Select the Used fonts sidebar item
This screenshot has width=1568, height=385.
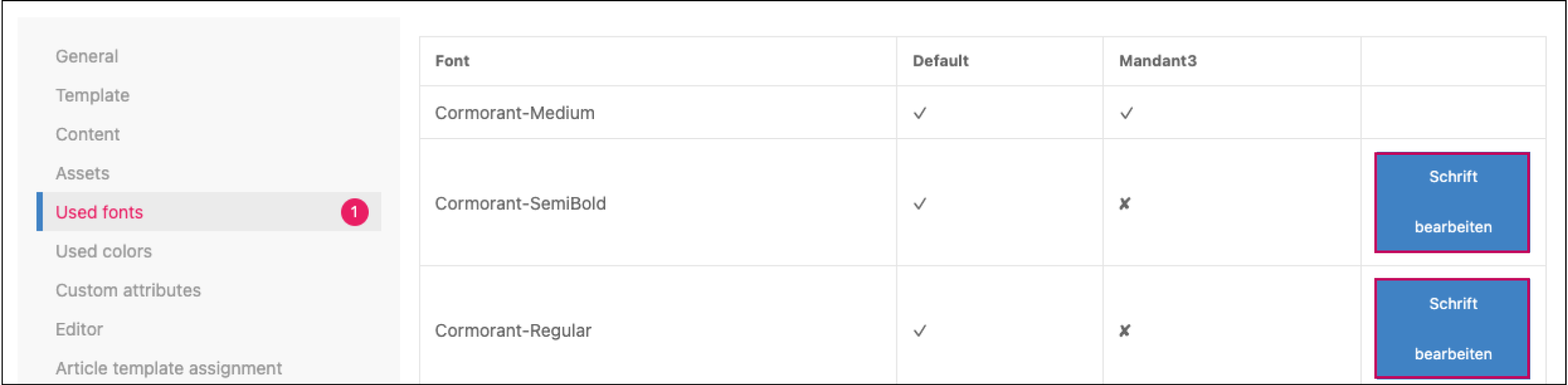click(99, 212)
